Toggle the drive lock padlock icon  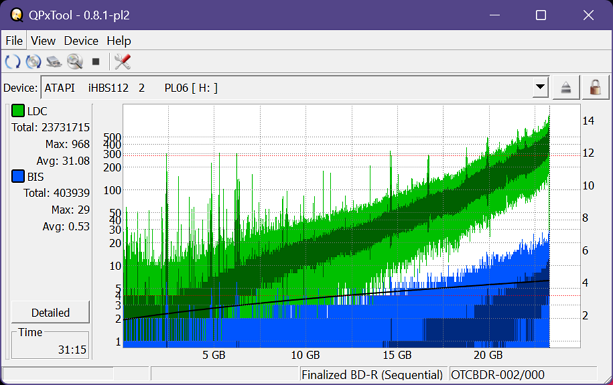595,88
